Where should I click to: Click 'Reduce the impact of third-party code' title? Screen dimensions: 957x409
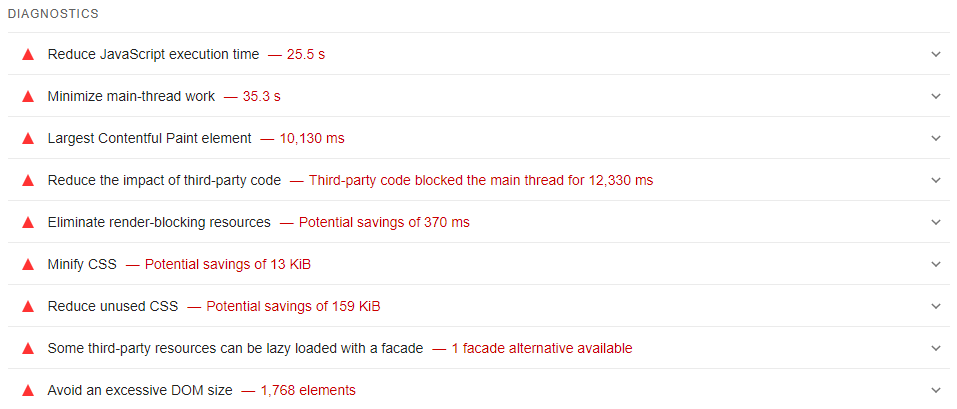click(164, 180)
